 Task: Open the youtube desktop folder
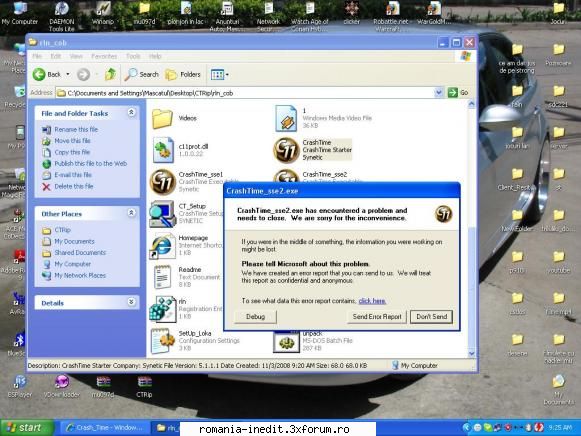tap(558, 262)
